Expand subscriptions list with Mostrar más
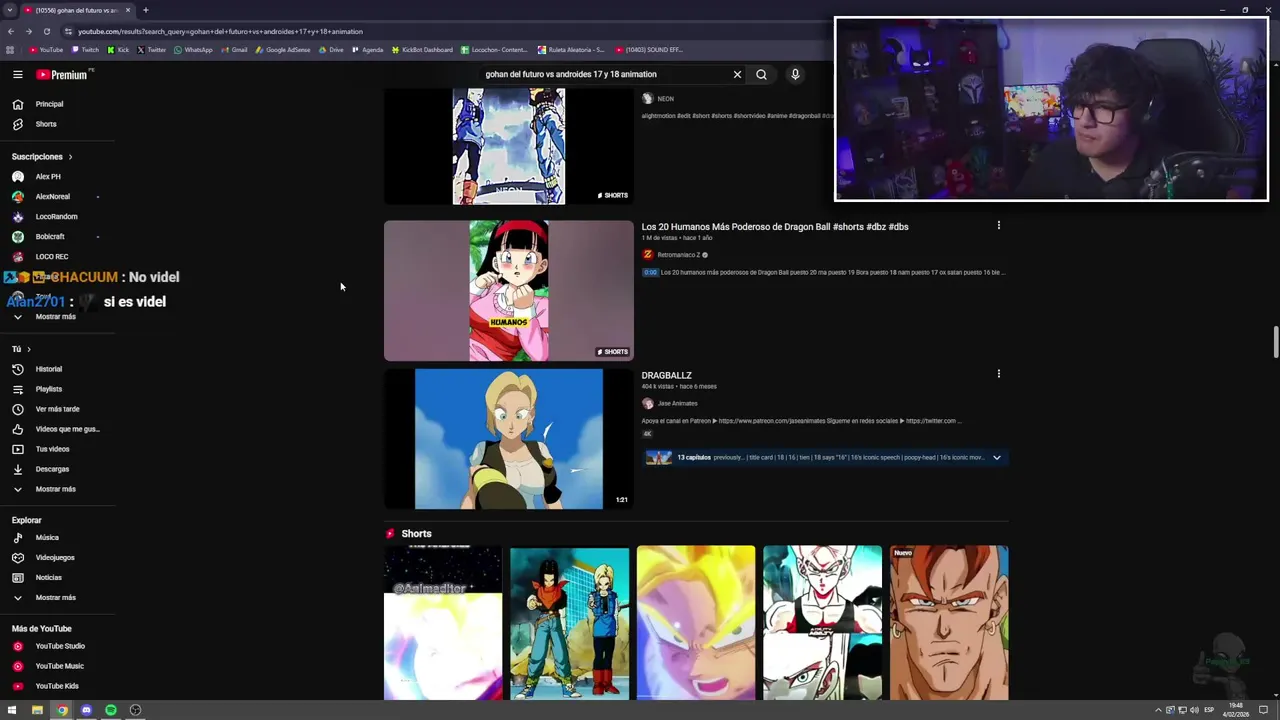The image size is (1280, 720). pyautogui.click(x=56, y=317)
